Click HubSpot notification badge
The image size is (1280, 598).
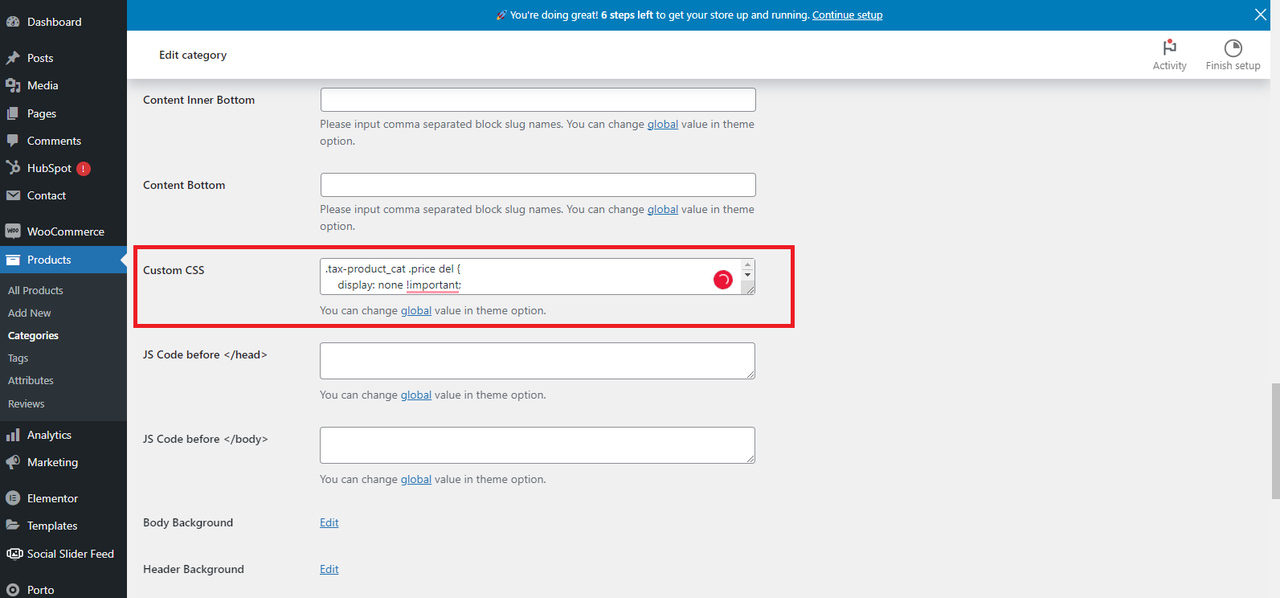83,168
